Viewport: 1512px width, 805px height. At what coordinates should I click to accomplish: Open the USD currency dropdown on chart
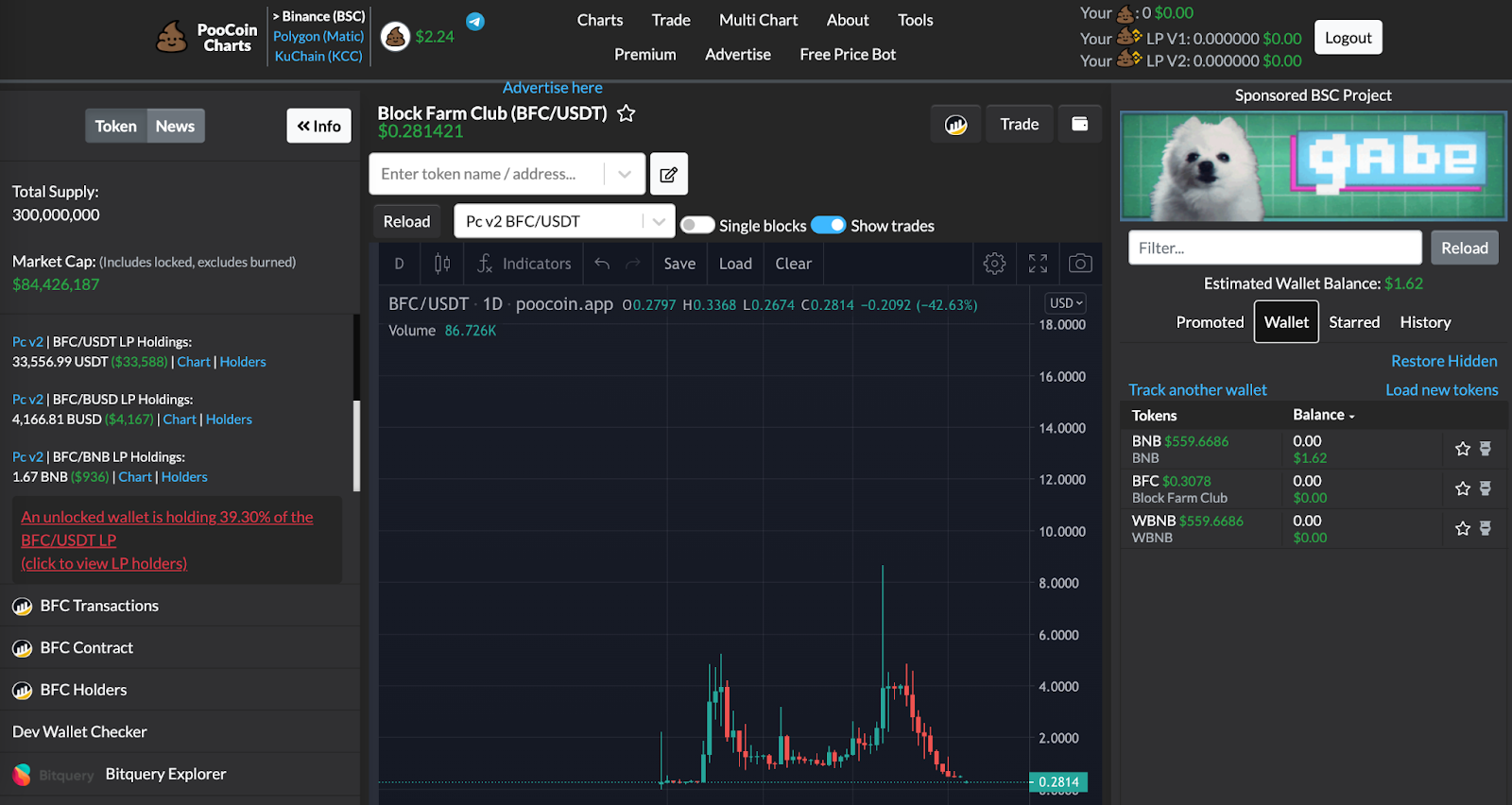pyautogui.click(x=1066, y=303)
